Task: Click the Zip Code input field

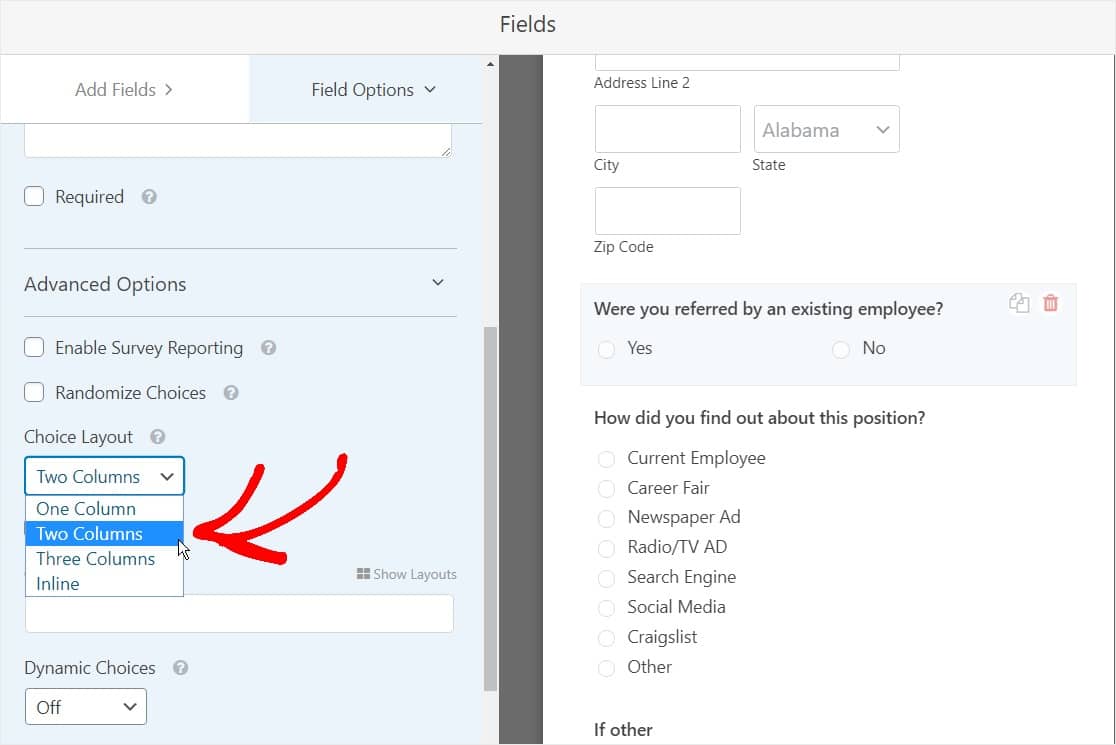Action: coord(667,211)
